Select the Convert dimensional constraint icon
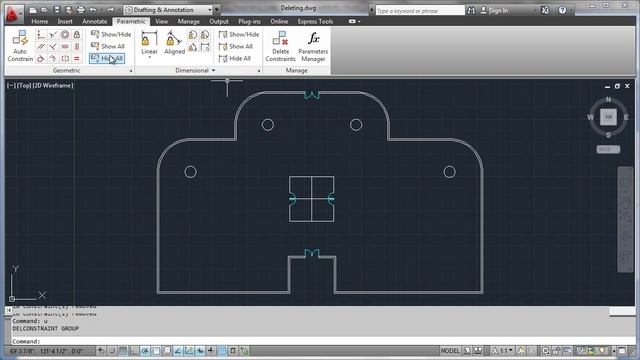The width and height of the screenshot is (640, 360). click(x=204, y=47)
